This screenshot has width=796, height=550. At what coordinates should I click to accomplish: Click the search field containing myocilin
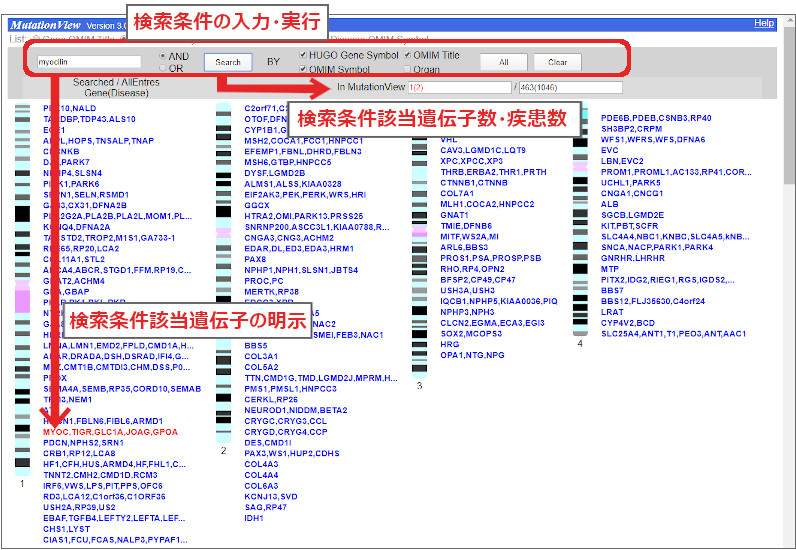[x=88, y=62]
